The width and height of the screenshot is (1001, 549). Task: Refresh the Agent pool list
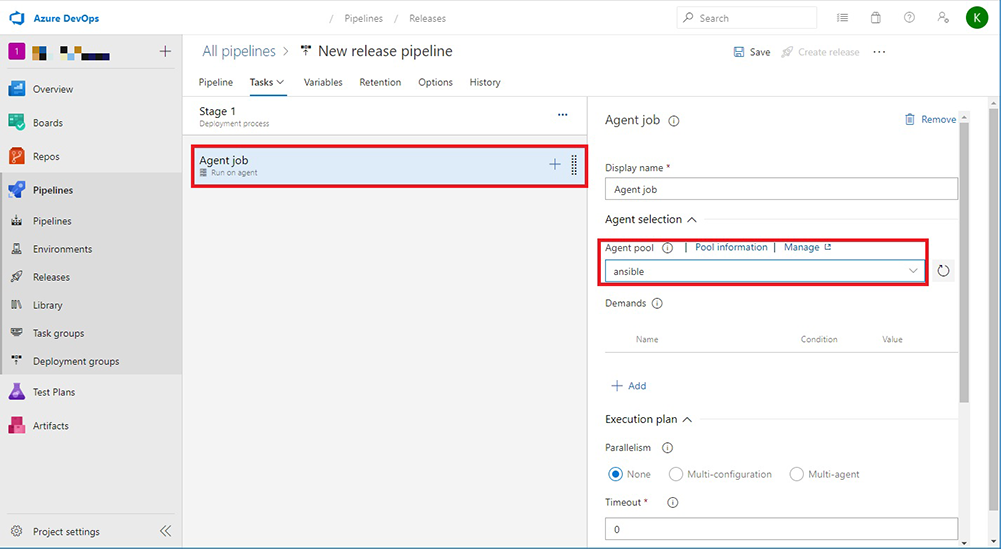pyautogui.click(x=943, y=271)
